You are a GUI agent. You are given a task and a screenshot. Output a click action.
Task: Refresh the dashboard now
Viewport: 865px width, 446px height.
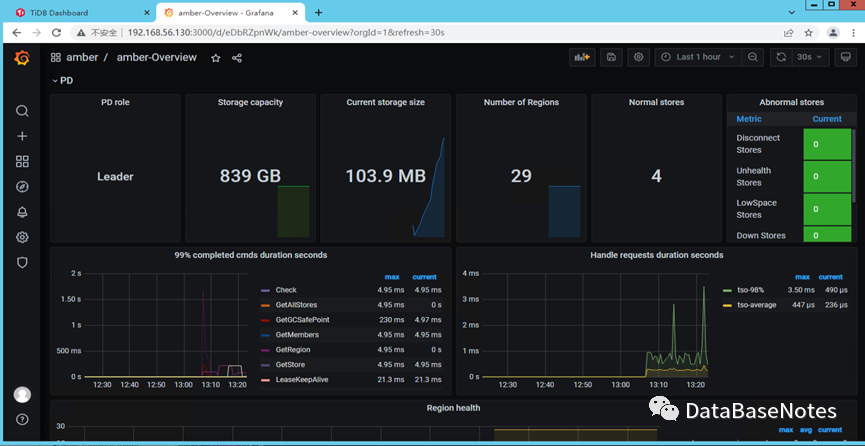coord(781,57)
